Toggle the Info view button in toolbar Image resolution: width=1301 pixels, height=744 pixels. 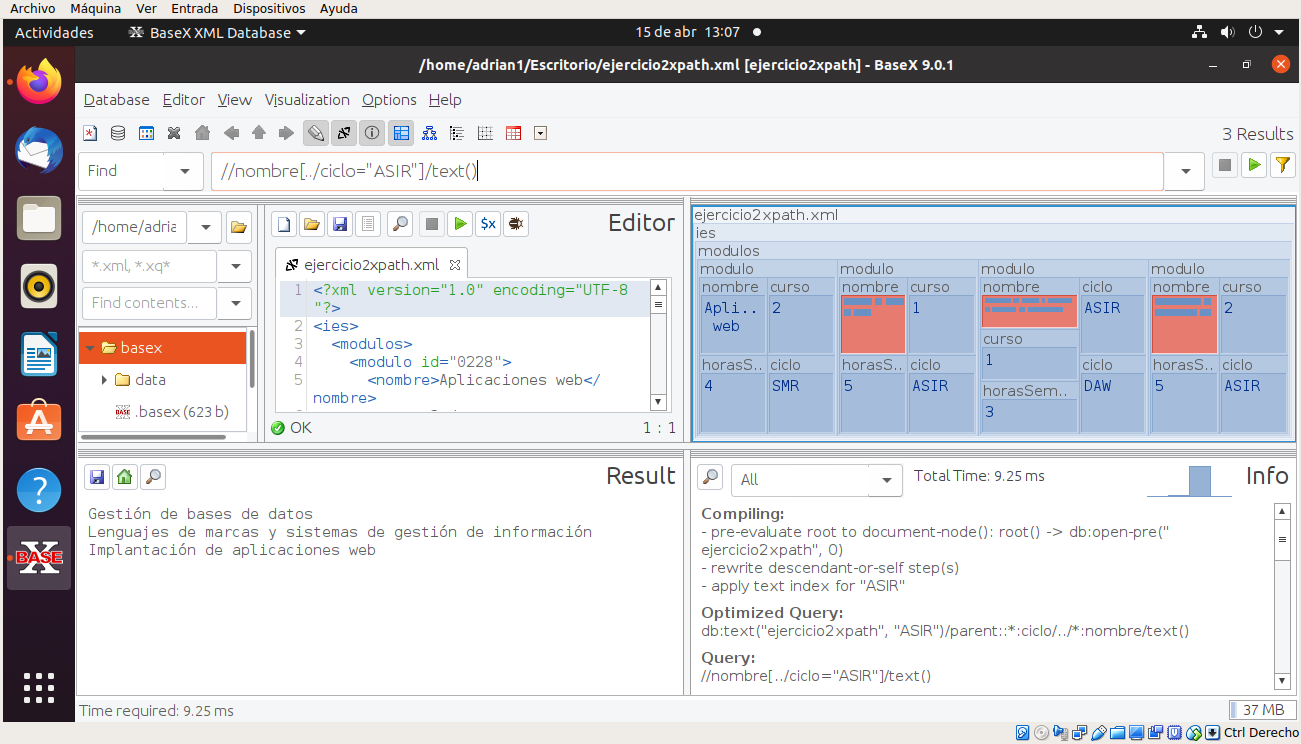coord(372,133)
